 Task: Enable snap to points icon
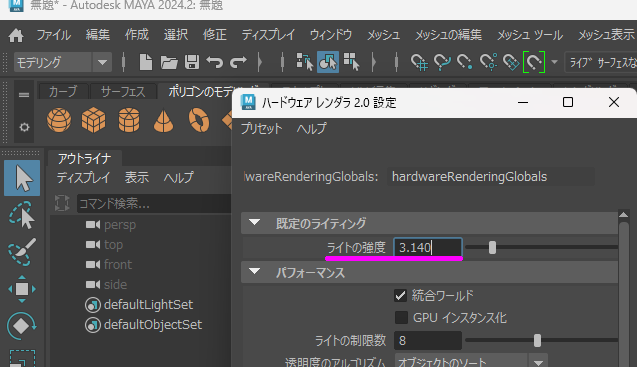pyautogui.click(x=464, y=63)
